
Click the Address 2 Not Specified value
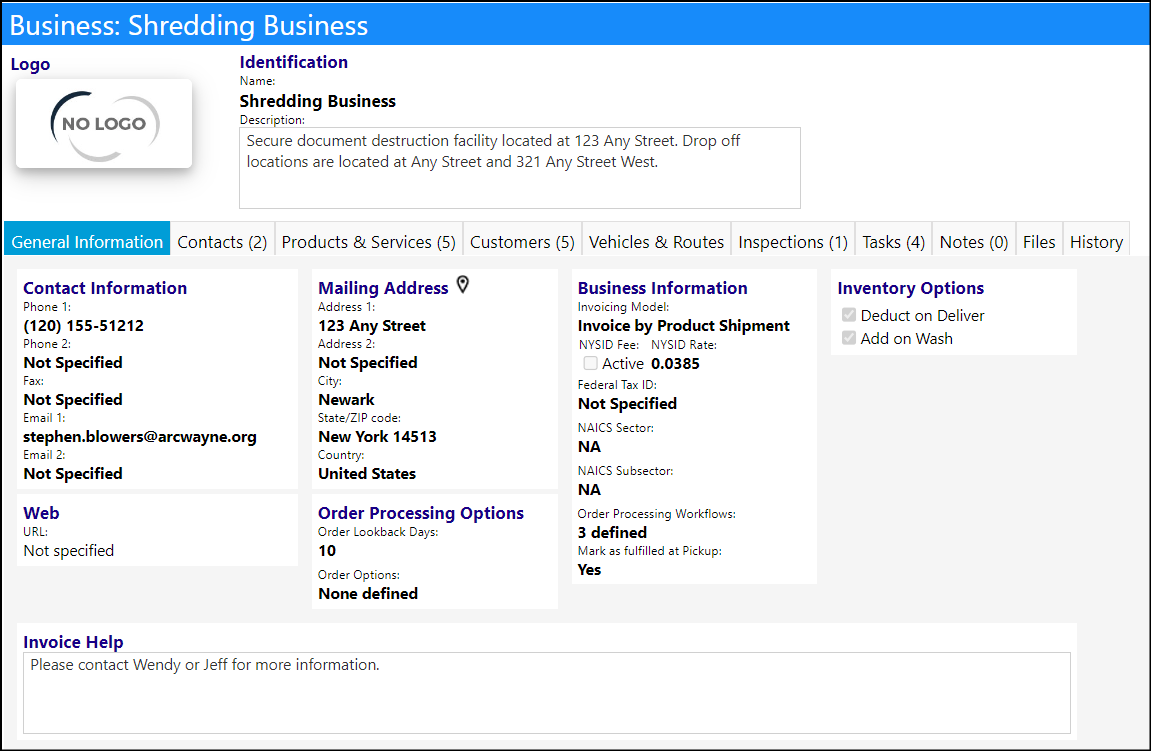368,363
